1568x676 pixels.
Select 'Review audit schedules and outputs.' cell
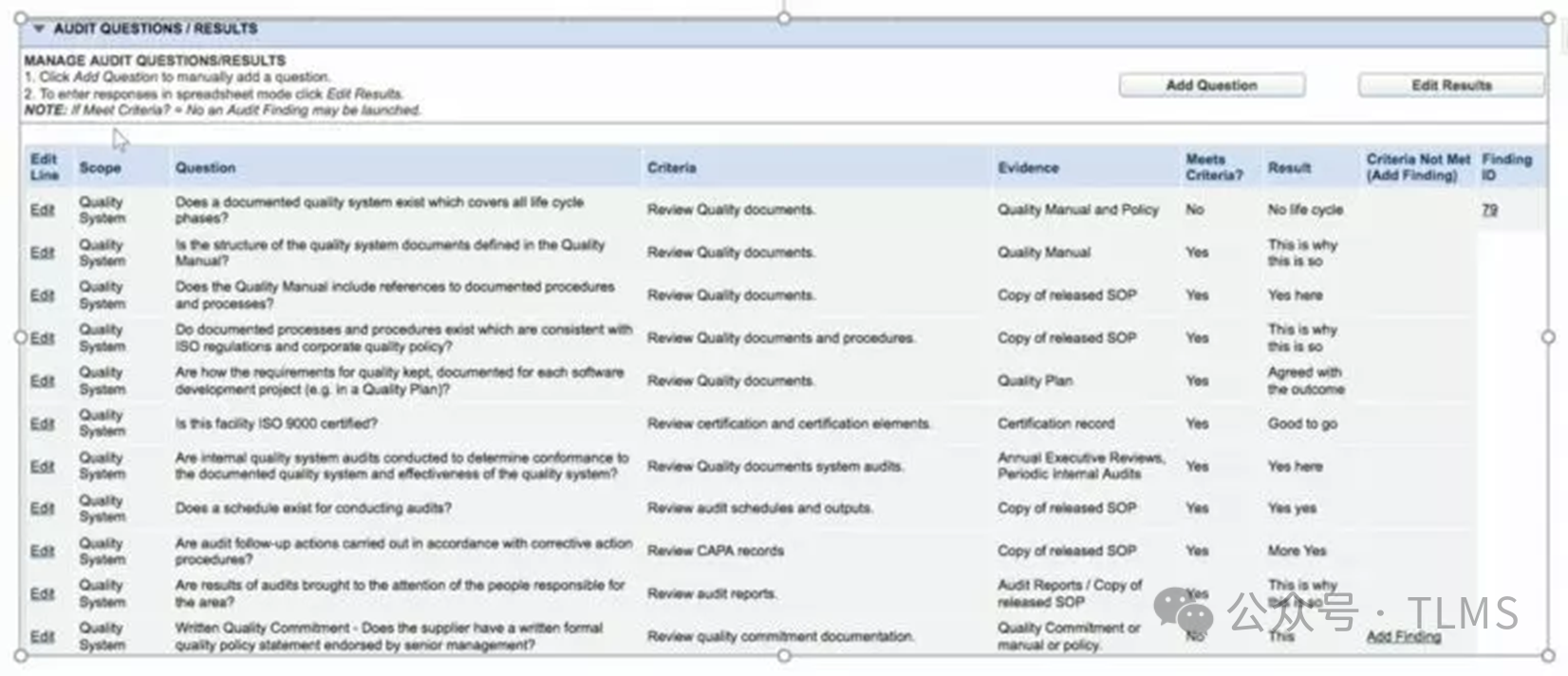[x=759, y=508]
